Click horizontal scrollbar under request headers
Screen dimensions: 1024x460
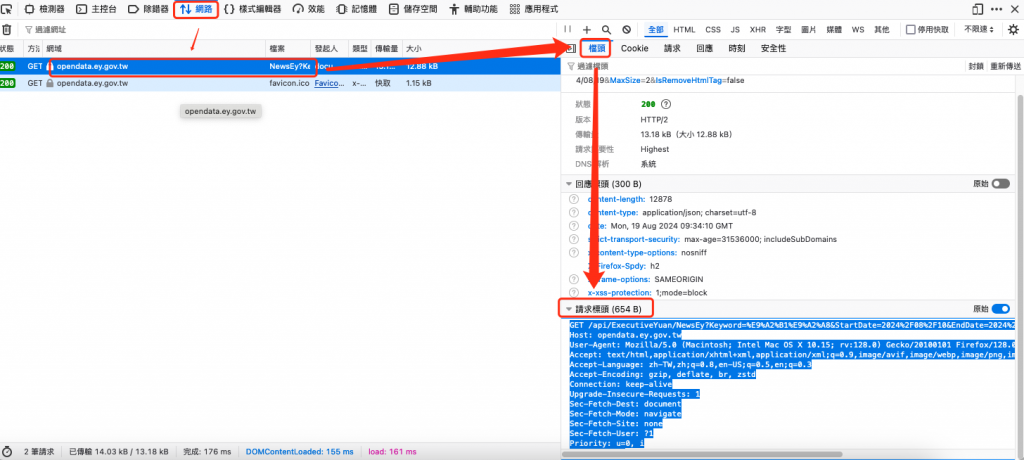[703, 454]
